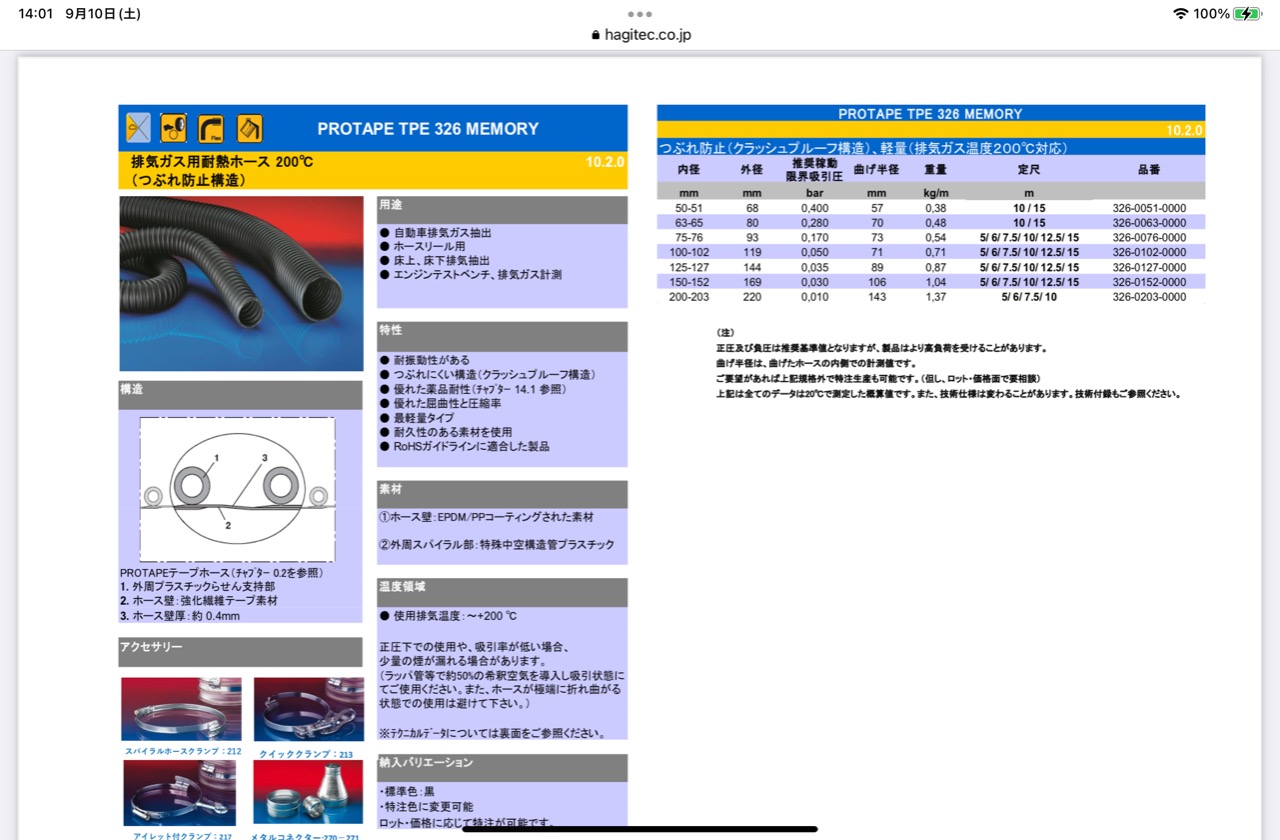Click part number 326-0076-0000
The height and width of the screenshot is (840, 1280).
click(1149, 238)
